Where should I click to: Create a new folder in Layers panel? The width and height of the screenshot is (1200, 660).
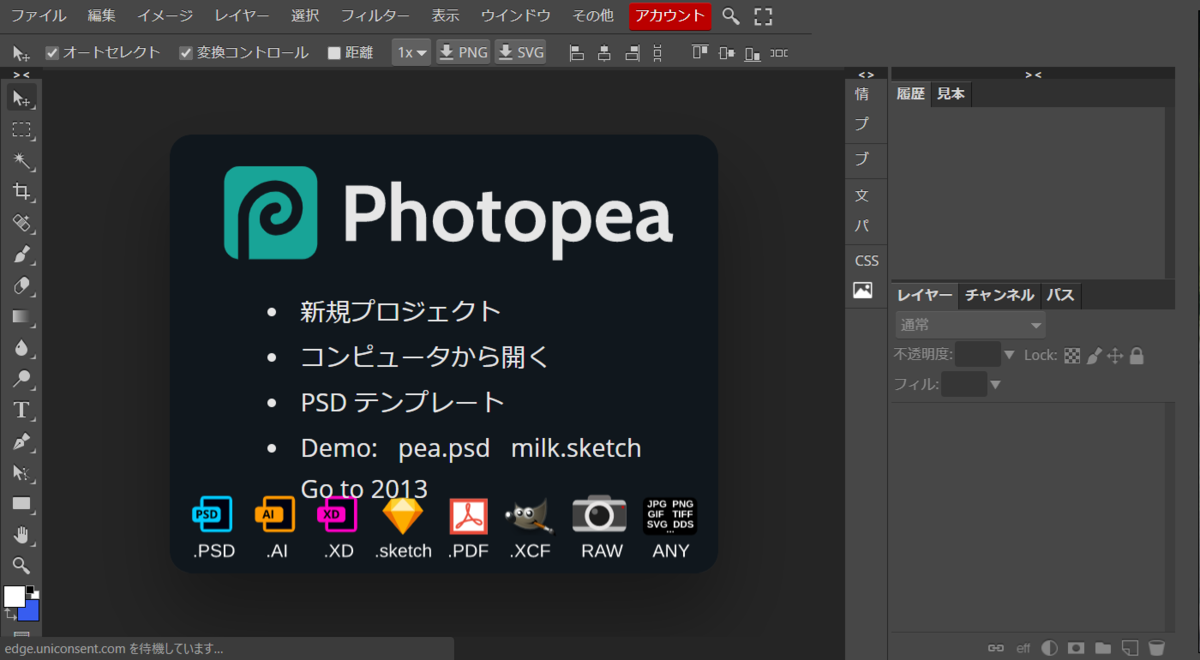click(x=1103, y=647)
